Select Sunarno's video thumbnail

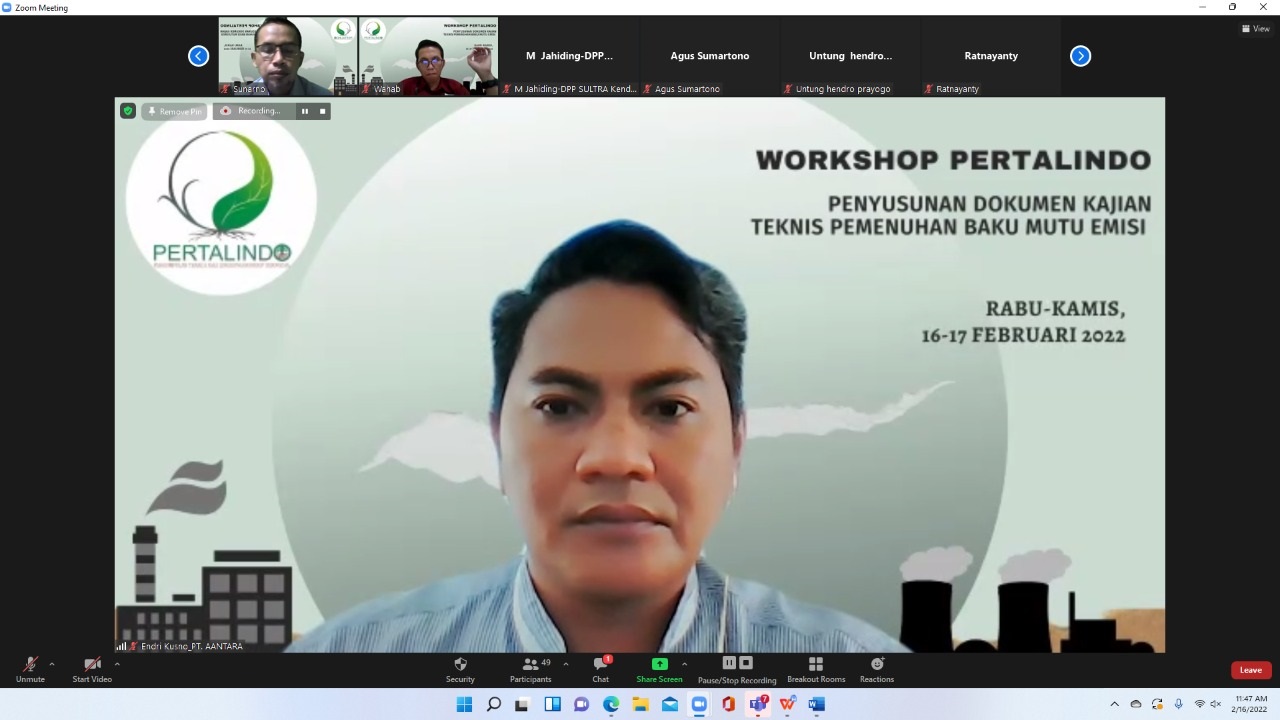point(288,56)
